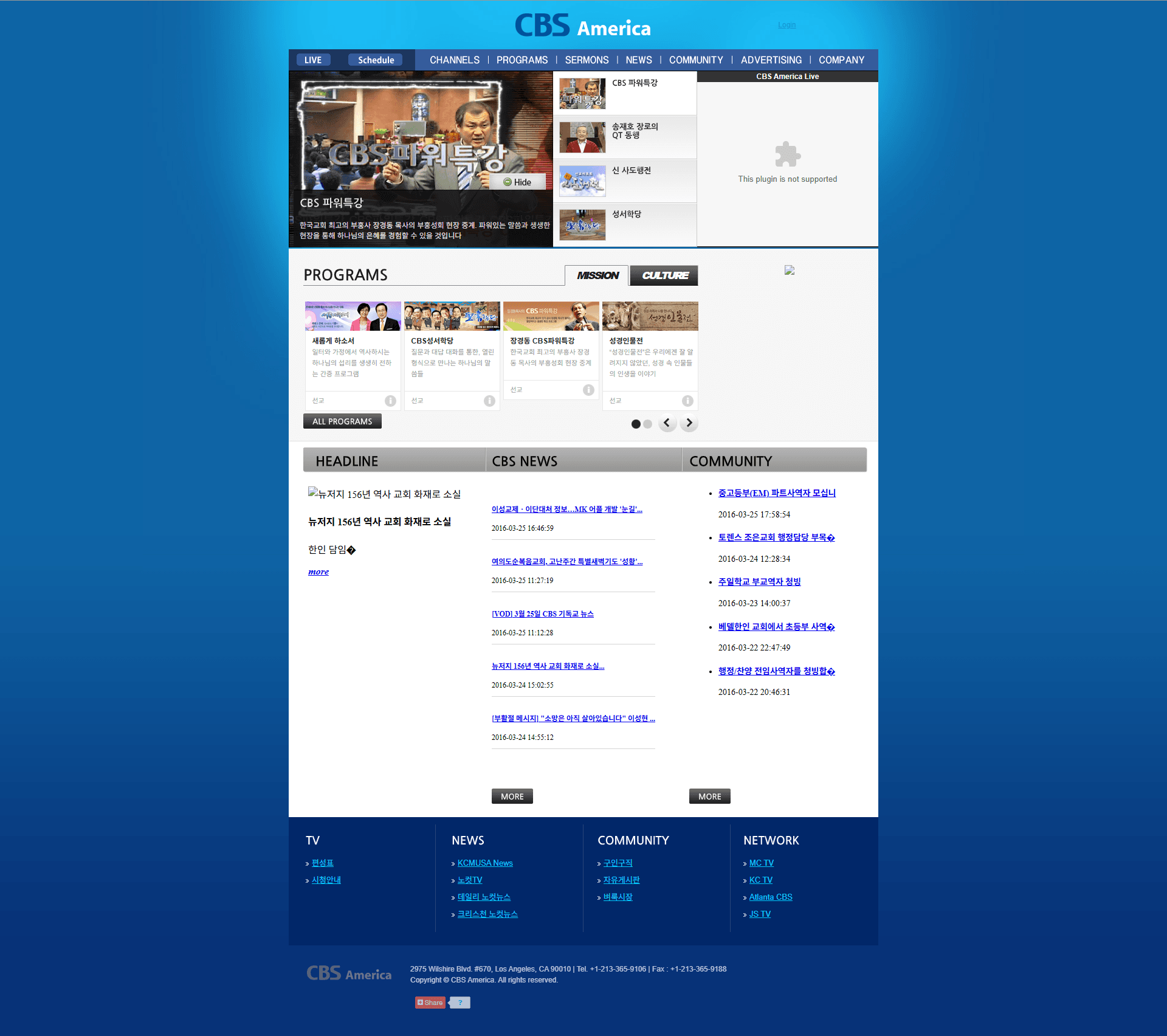Open the 구인구직 footer link
The width and height of the screenshot is (1167, 1036).
[x=618, y=863]
